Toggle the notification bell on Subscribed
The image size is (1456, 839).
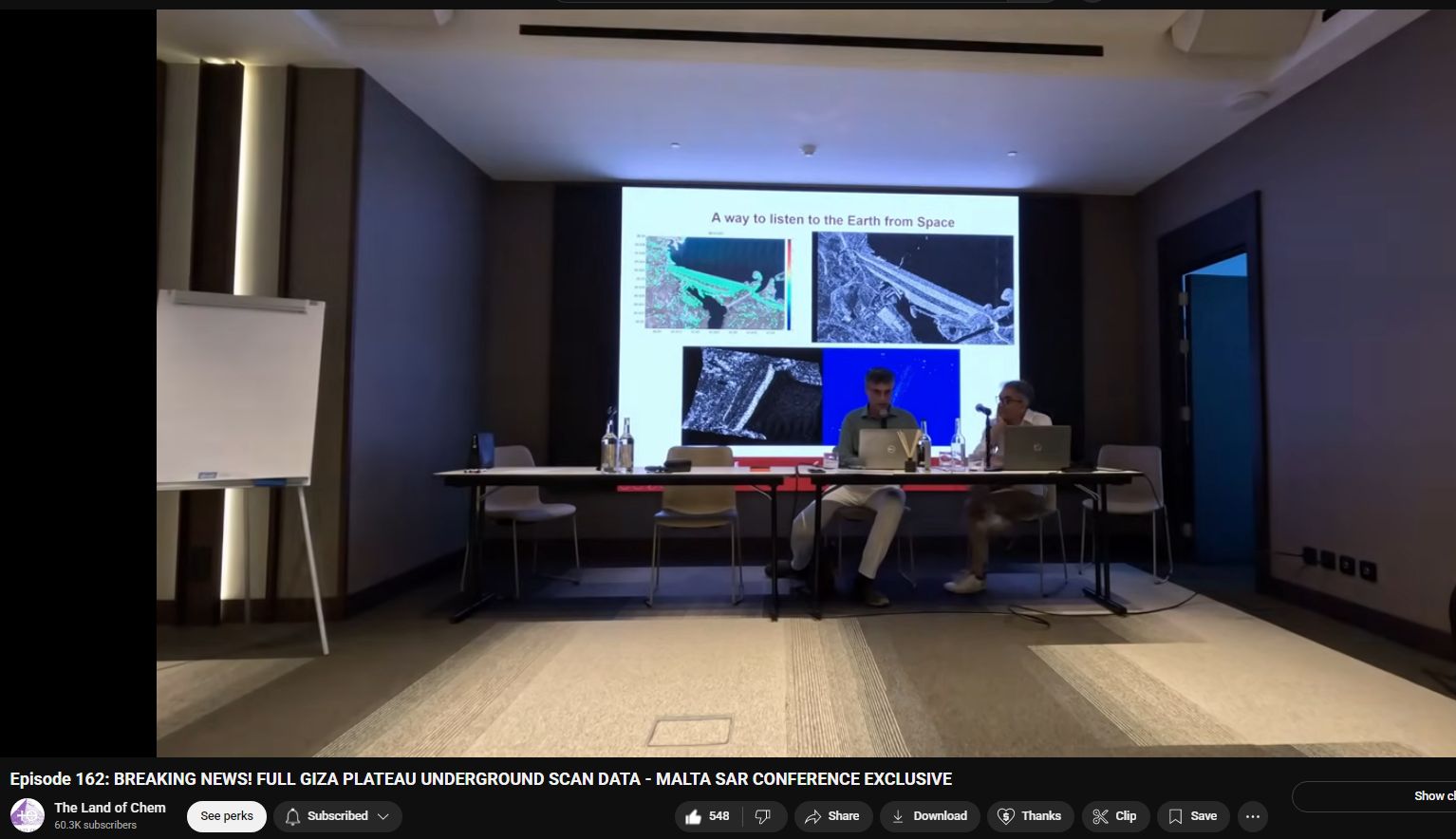point(292,816)
